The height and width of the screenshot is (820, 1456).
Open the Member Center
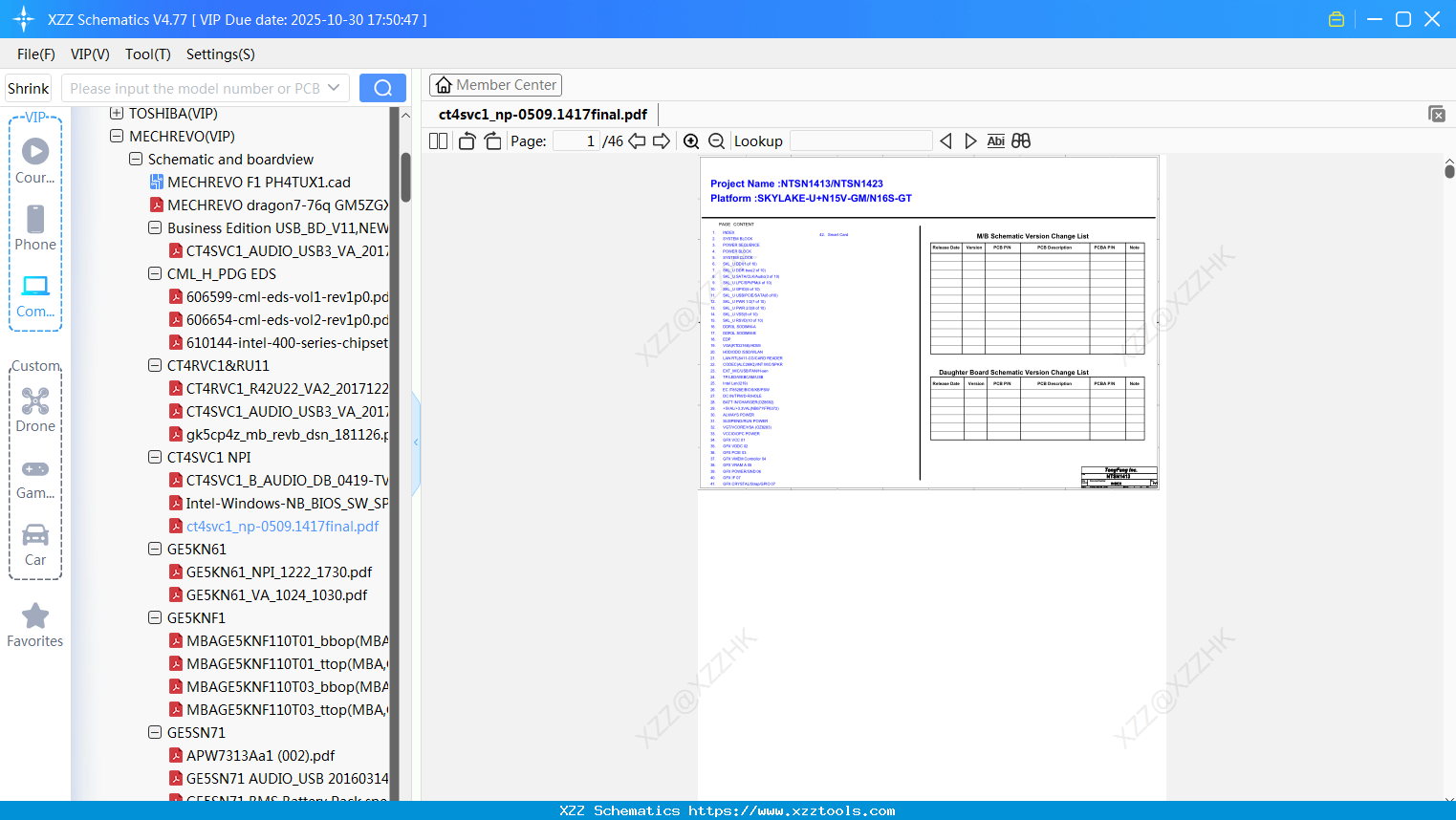pos(495,85)
